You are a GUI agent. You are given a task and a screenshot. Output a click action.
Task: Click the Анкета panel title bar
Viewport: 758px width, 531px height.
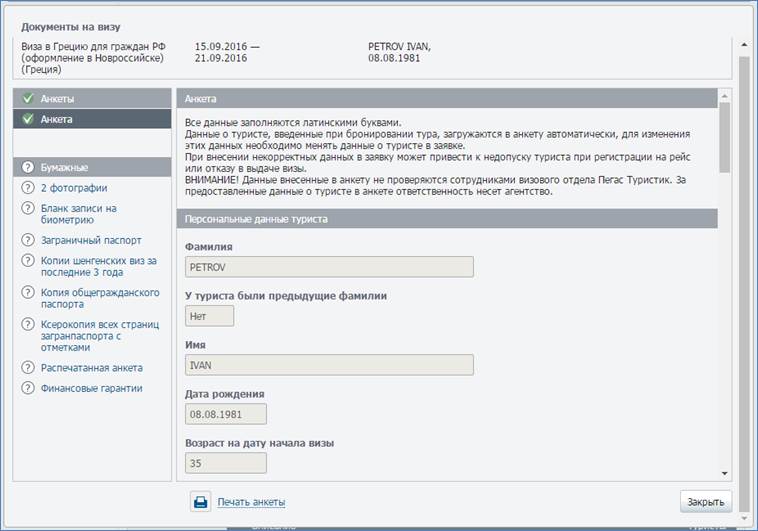click(447, 99)
